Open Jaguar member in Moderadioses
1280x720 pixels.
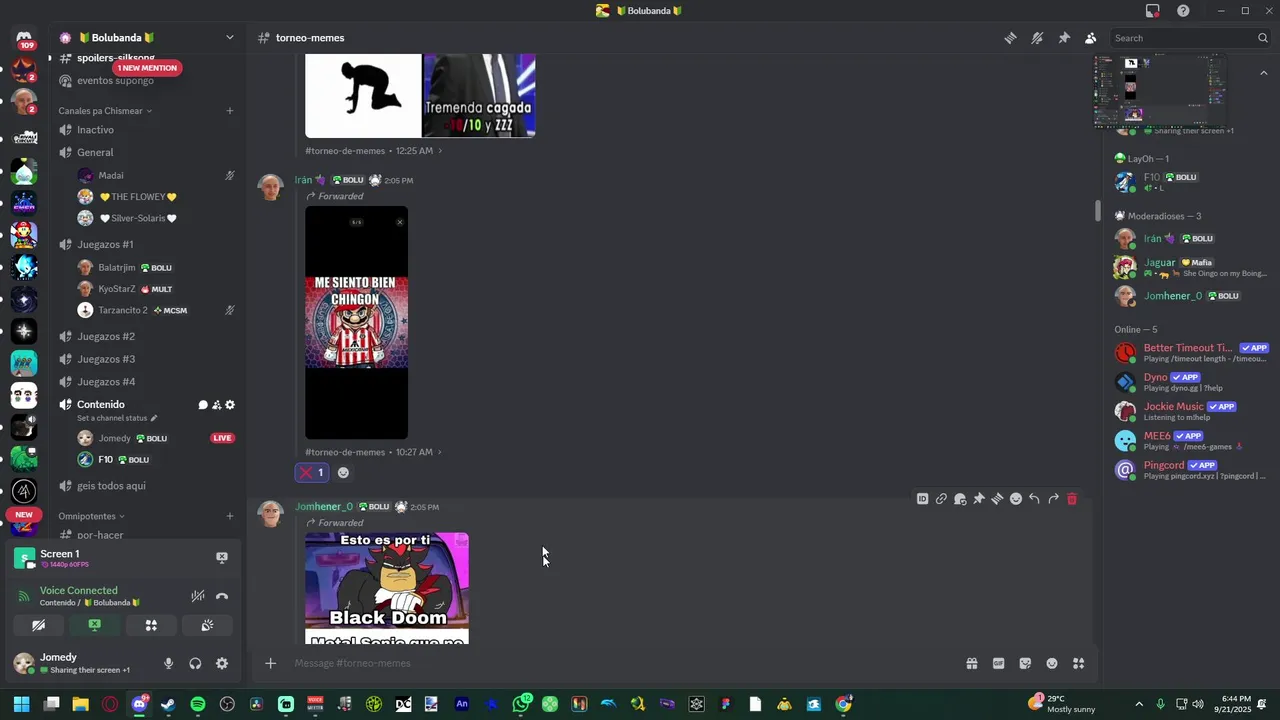point(1190,267)
